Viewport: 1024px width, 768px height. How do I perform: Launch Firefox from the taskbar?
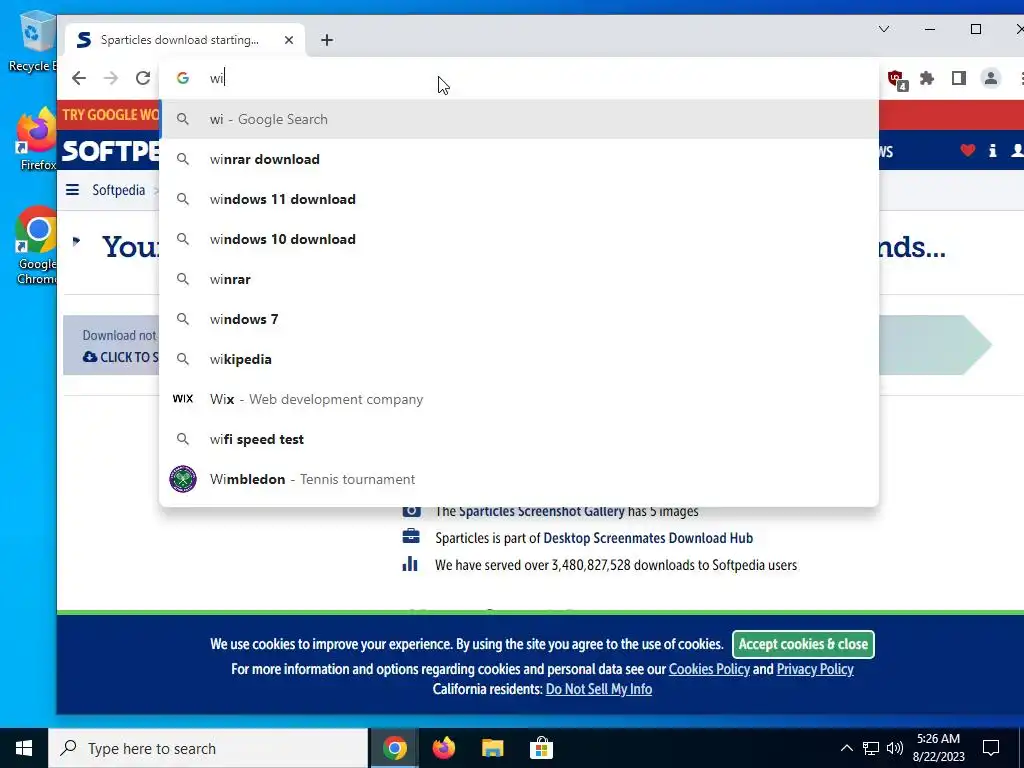[x=443, y=748]
